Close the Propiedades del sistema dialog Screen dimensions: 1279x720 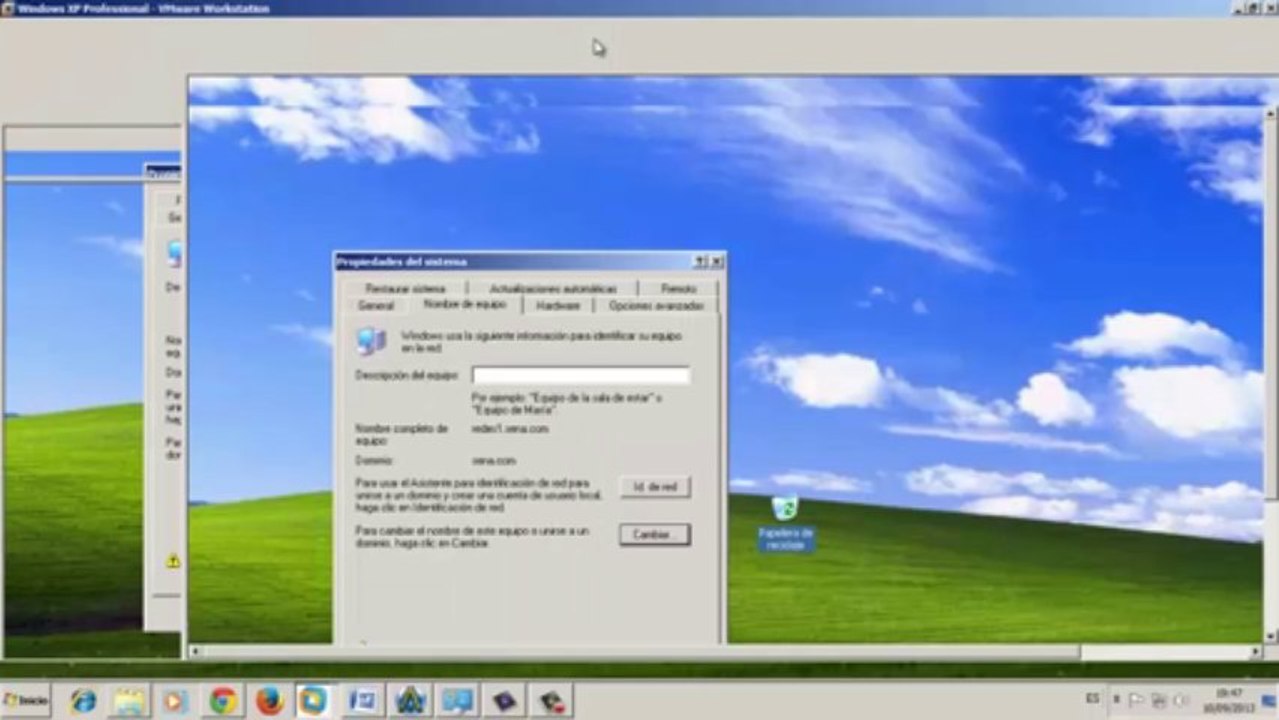click(x=716, y=261)
